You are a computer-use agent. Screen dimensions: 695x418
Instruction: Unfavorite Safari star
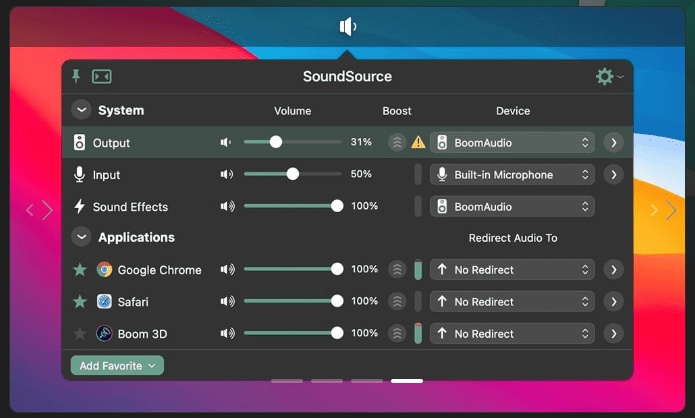coord(80,301)
